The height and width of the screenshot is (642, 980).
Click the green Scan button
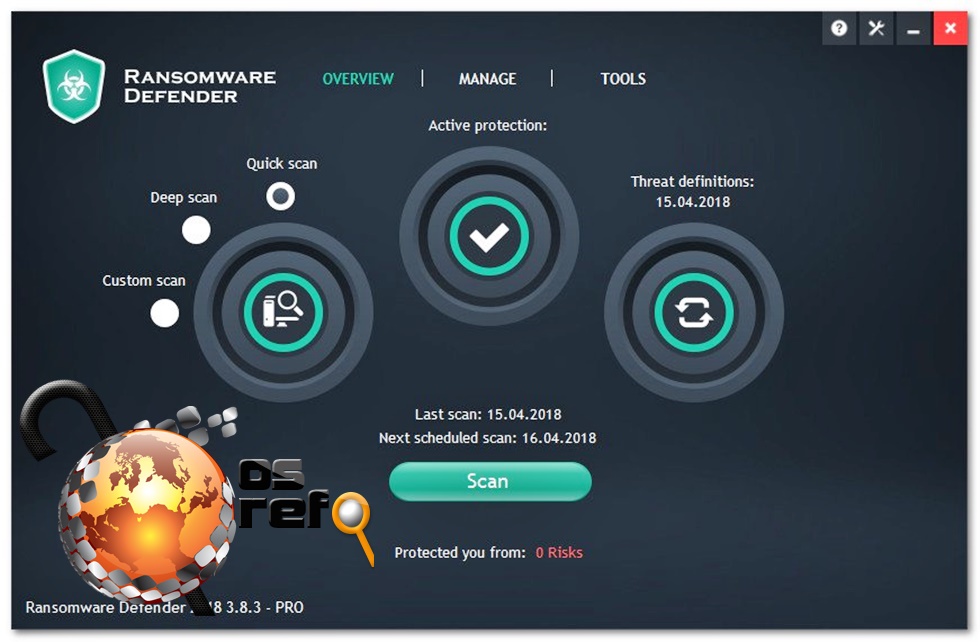(490, 481)
